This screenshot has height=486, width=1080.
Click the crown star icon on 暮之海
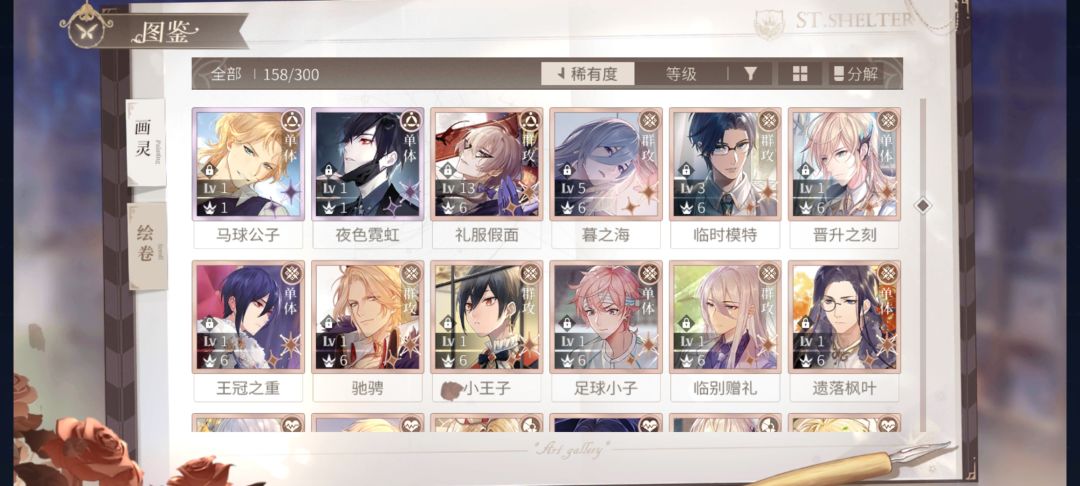567,207
